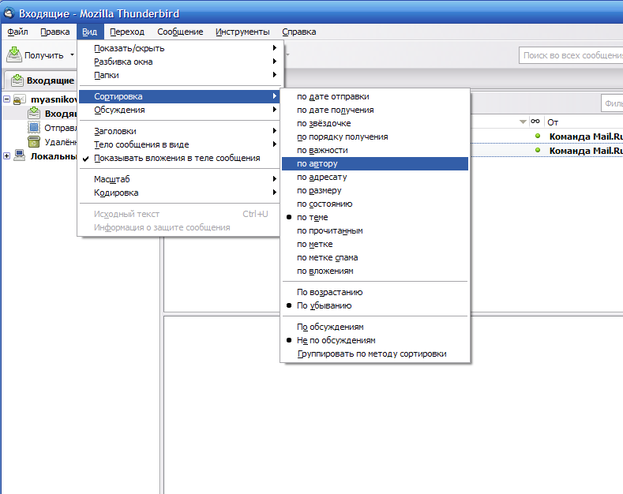Switch to the 'Входящие' tab
Screen dimensions: 623x494
42,80
